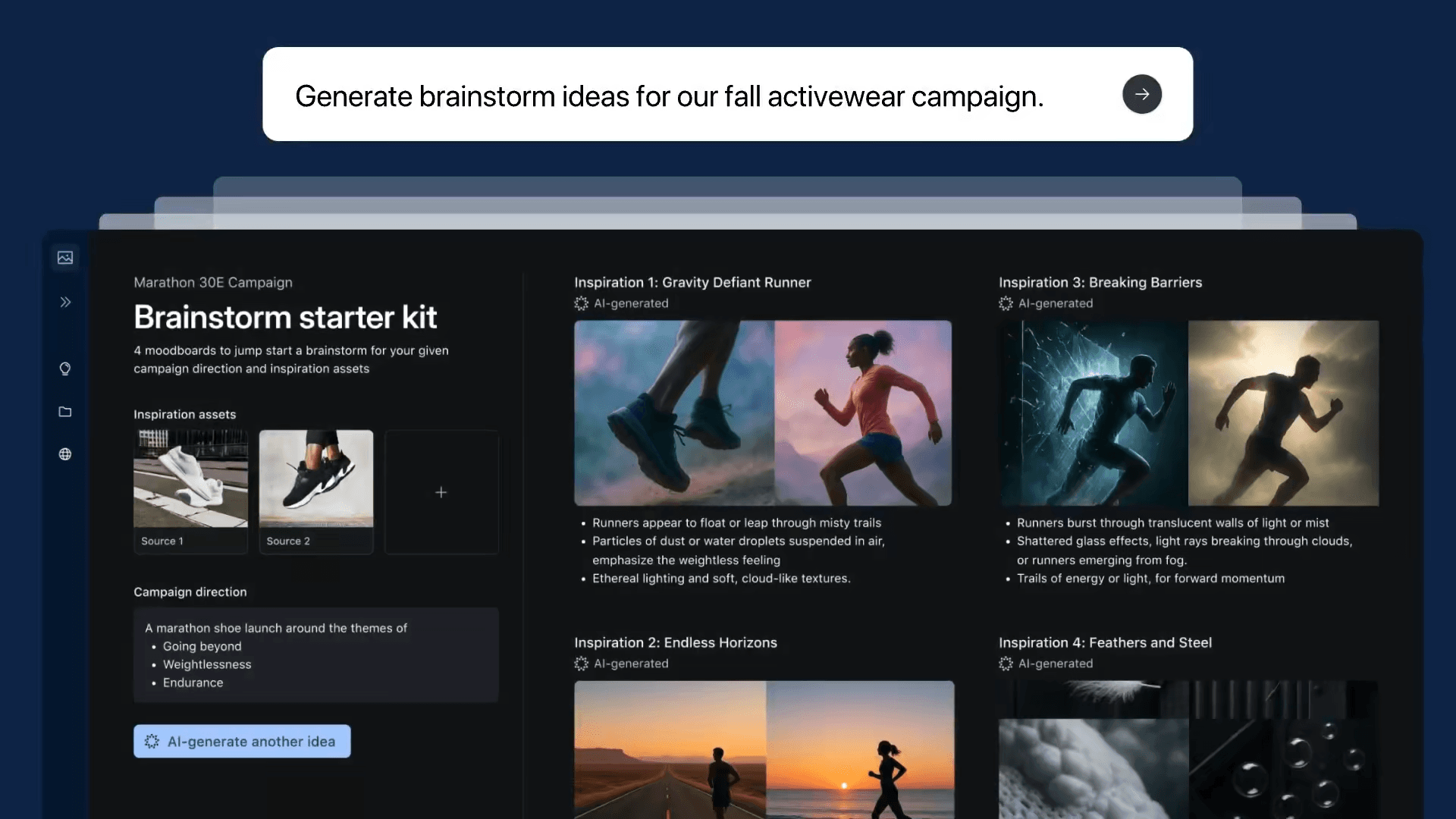Click 'Runners appear to float' bullet

(736, 522)
